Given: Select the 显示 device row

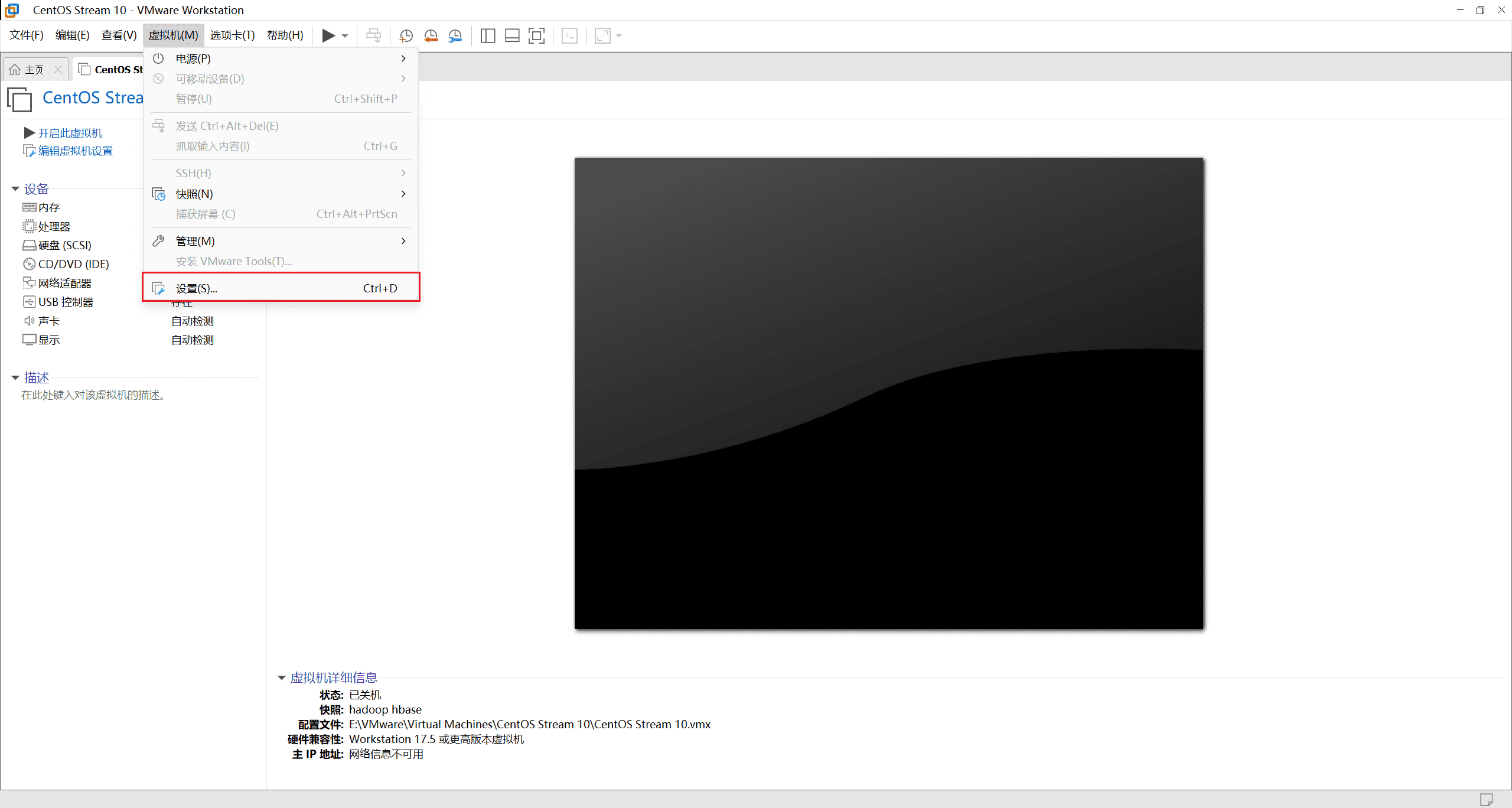Looking at the screenshot, I should coord(41,340).
